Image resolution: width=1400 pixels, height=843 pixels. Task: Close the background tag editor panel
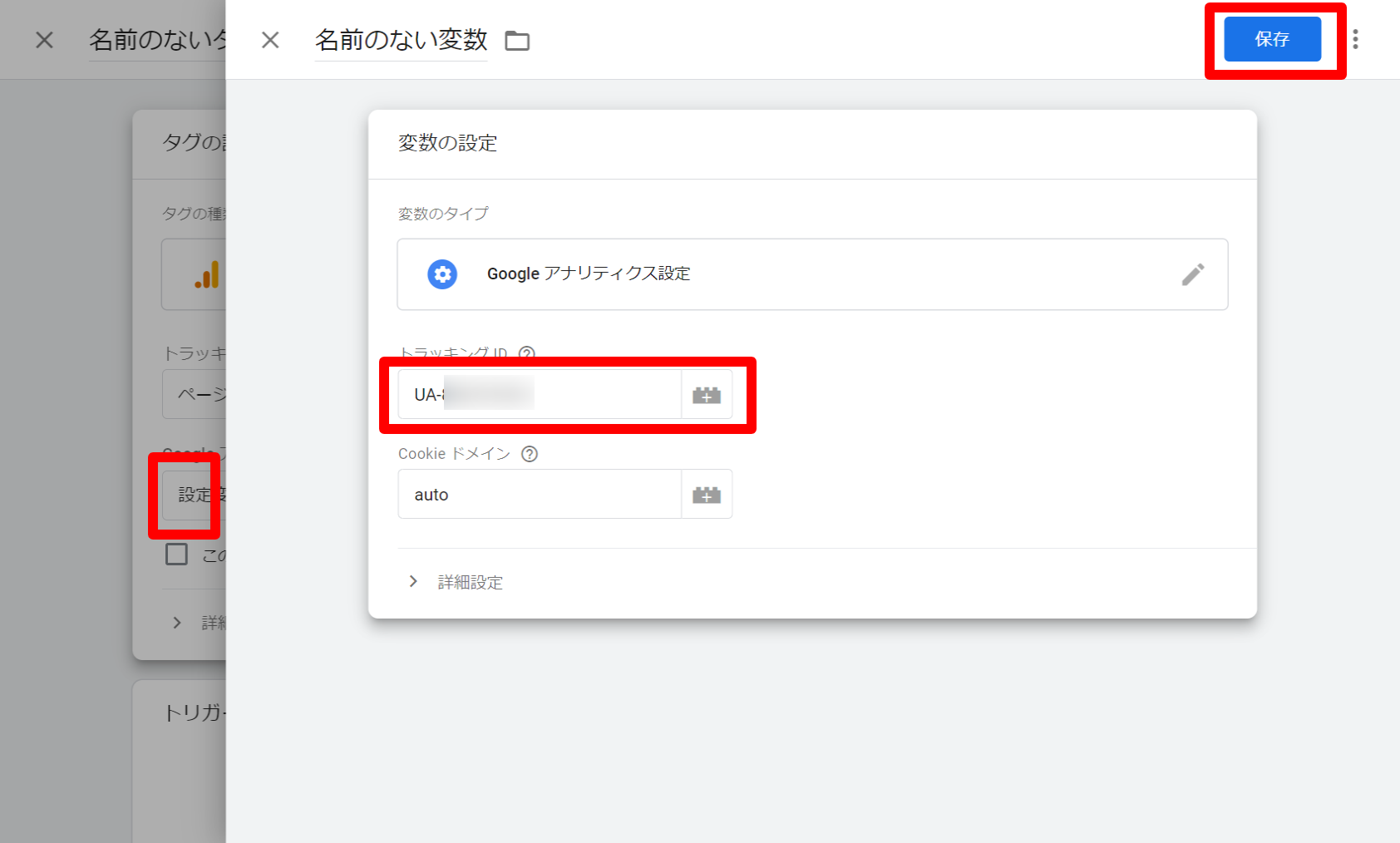45,40
